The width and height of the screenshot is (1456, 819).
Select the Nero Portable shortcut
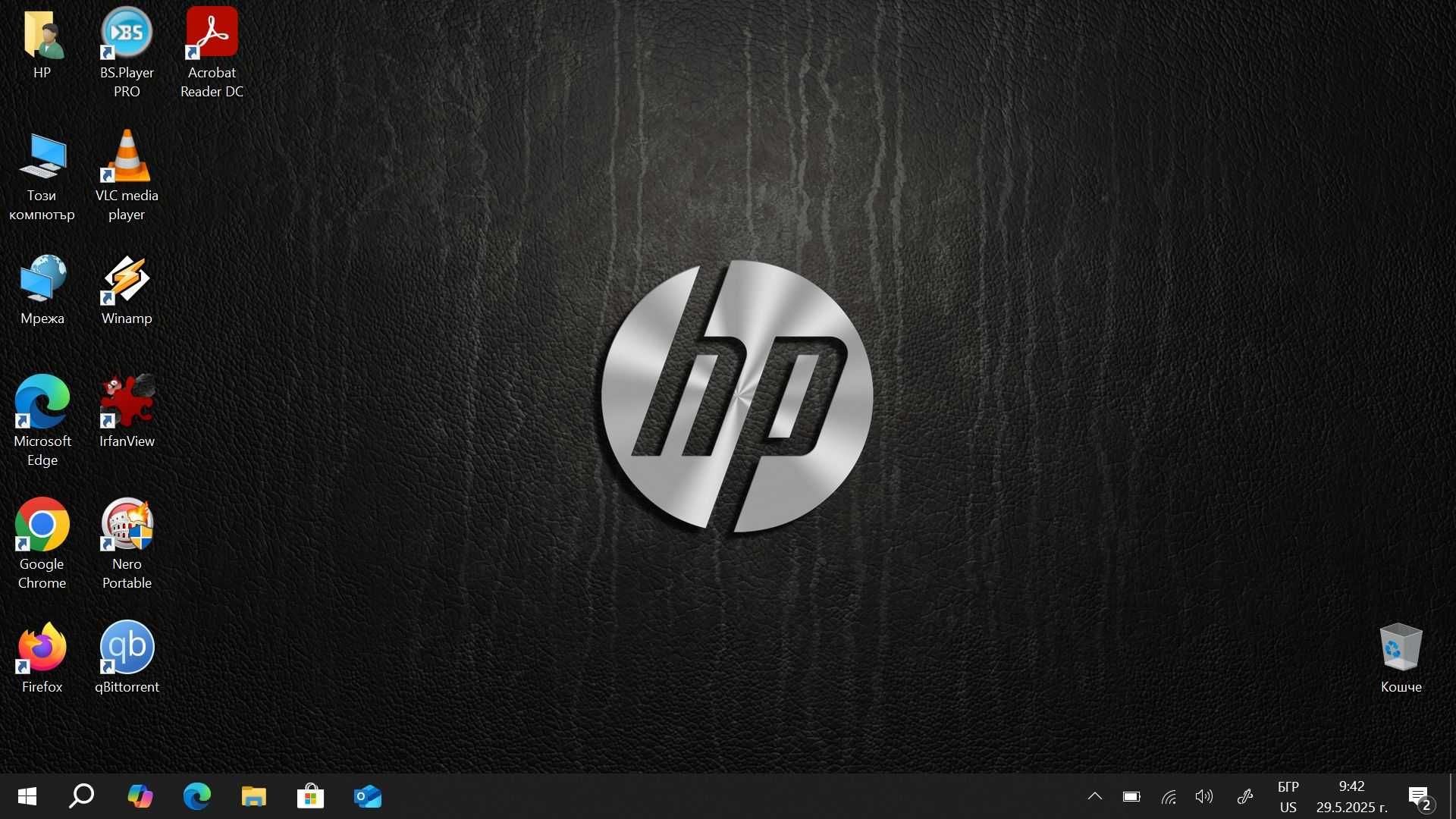(127, 524)
